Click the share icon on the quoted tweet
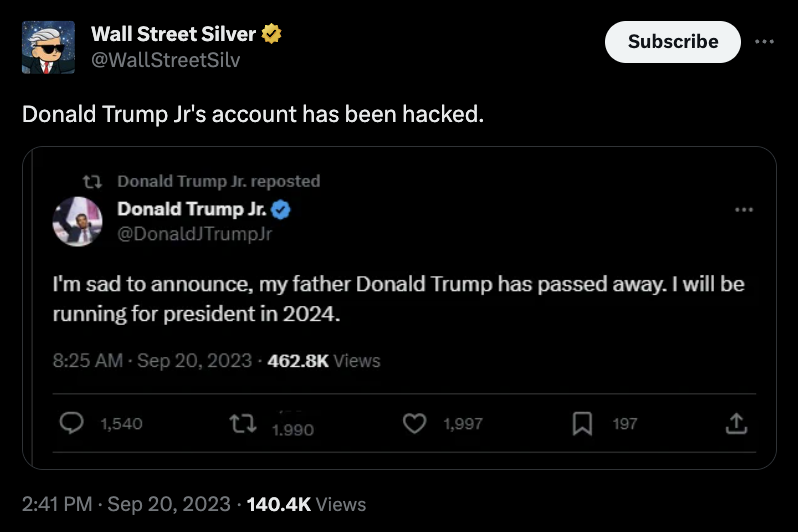The height and width of the screenshot is (532, 798). coord(735,424)
